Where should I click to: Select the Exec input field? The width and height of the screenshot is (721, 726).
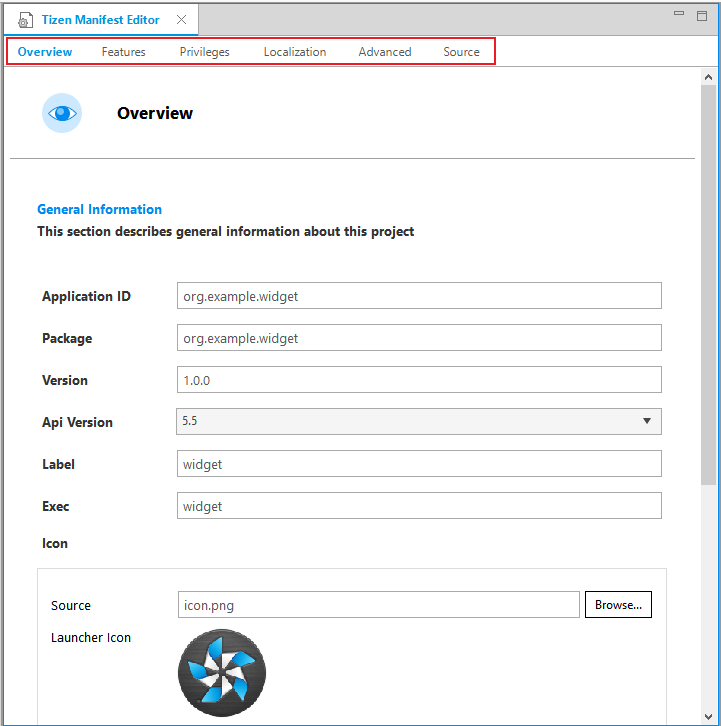pos(418,506)
